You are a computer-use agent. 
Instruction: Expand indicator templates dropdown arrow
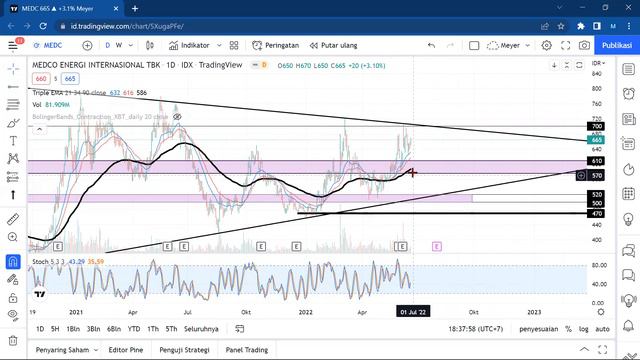[219, 45]
